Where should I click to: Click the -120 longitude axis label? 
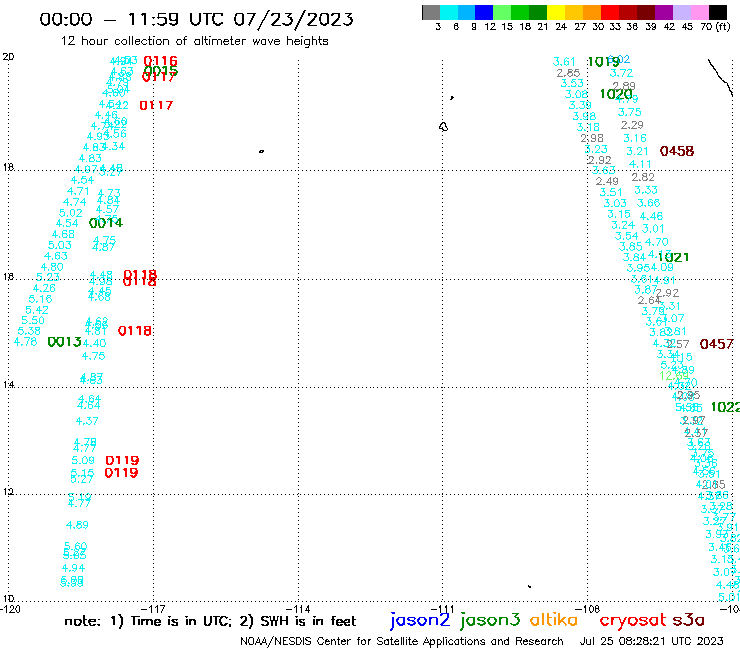[10, 609]
